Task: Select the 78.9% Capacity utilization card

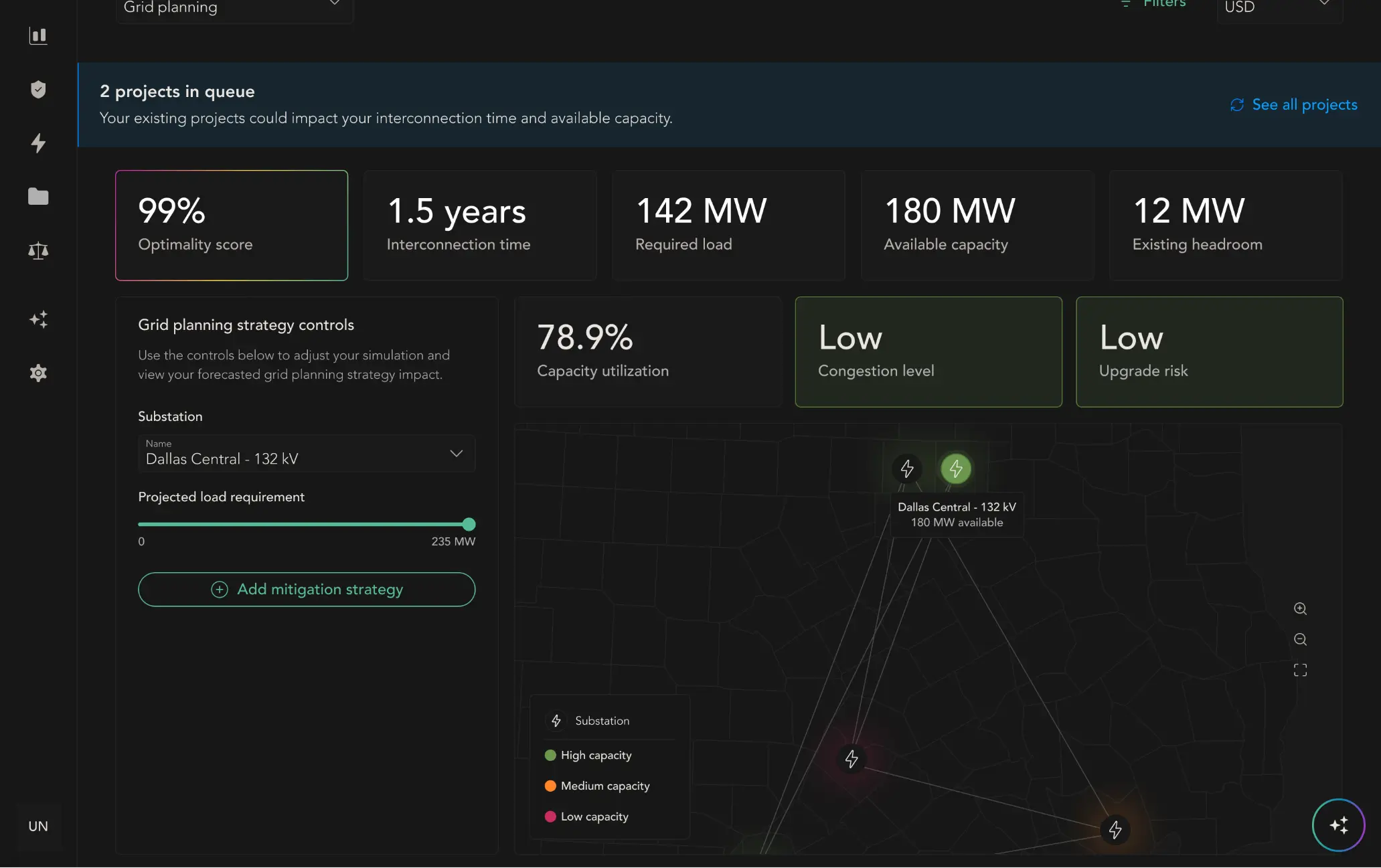Action: pyautogui.click(x=647, y=351)
